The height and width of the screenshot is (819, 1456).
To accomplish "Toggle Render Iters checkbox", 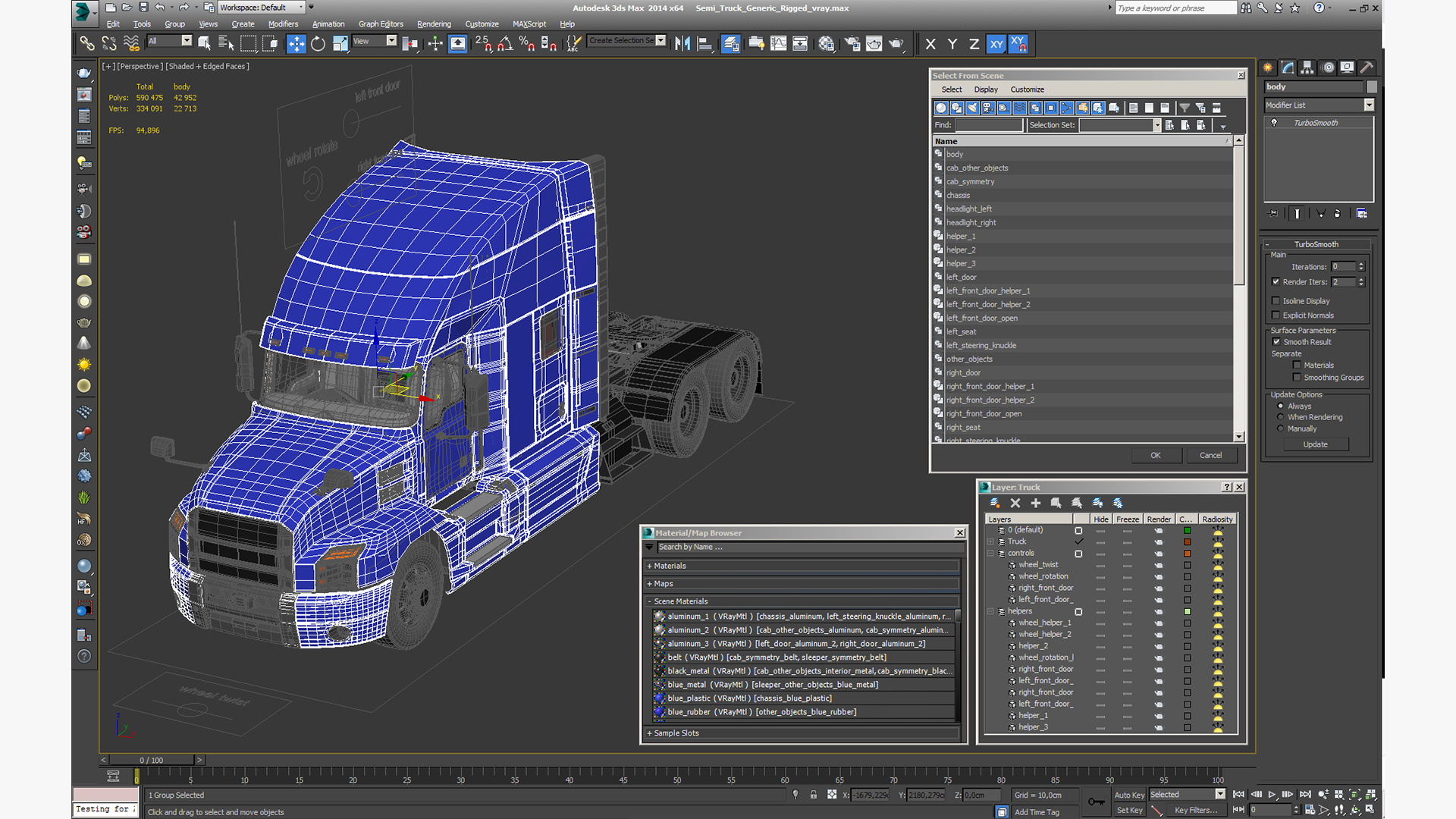I will (x=1276, y=281).
